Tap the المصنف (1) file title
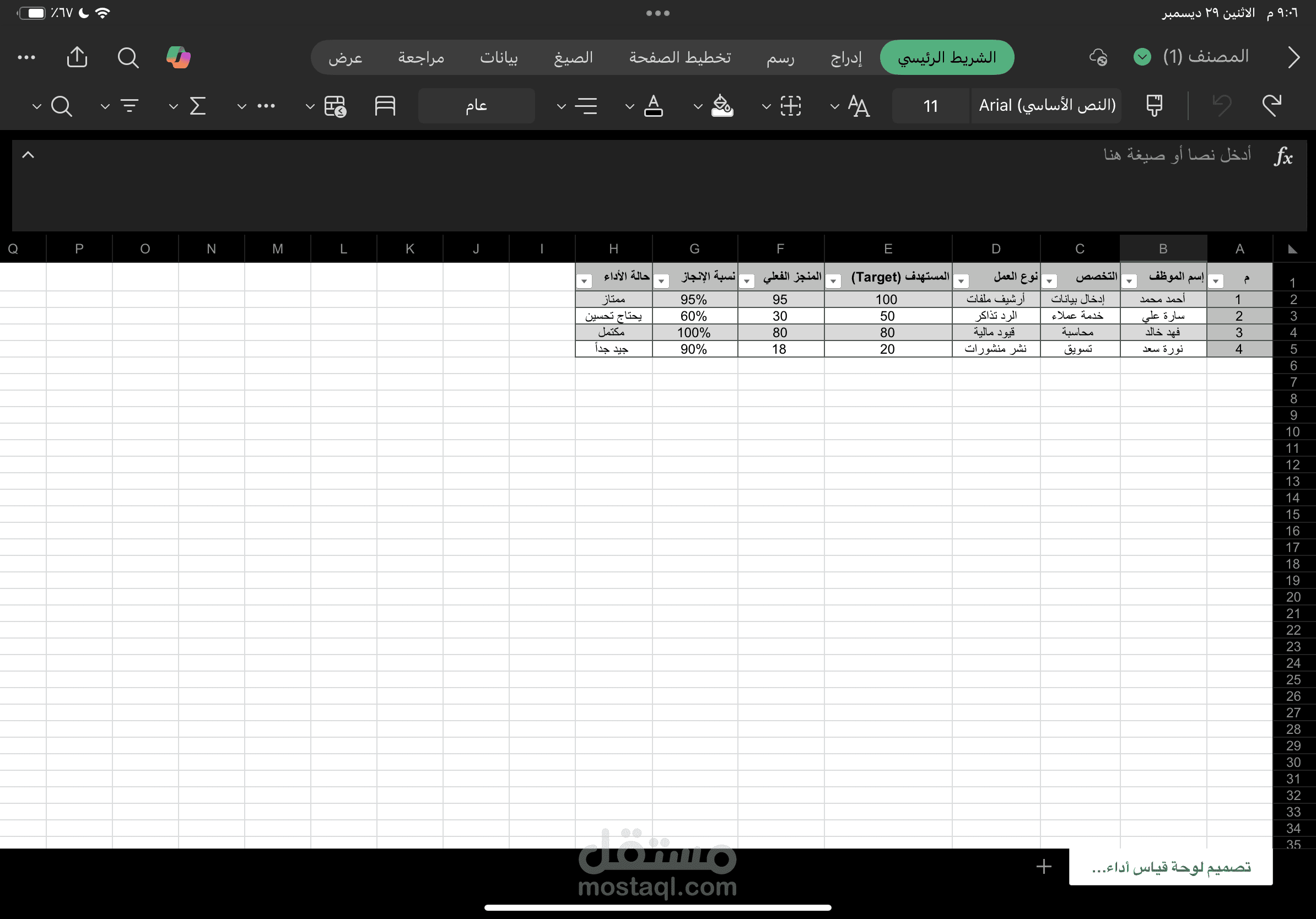 pos(1206,57)
